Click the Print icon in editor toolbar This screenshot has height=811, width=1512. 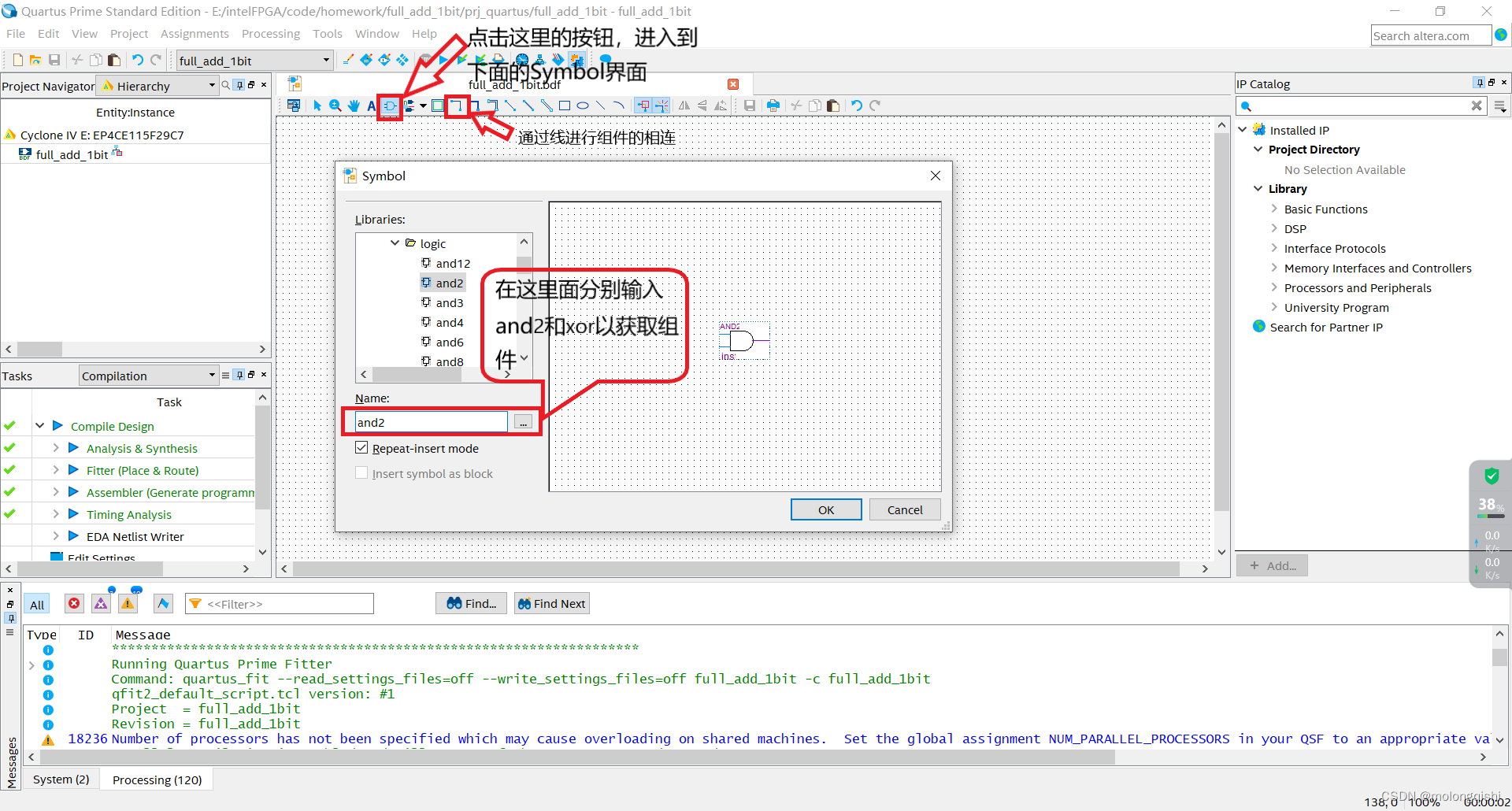[x=773, y=106]
